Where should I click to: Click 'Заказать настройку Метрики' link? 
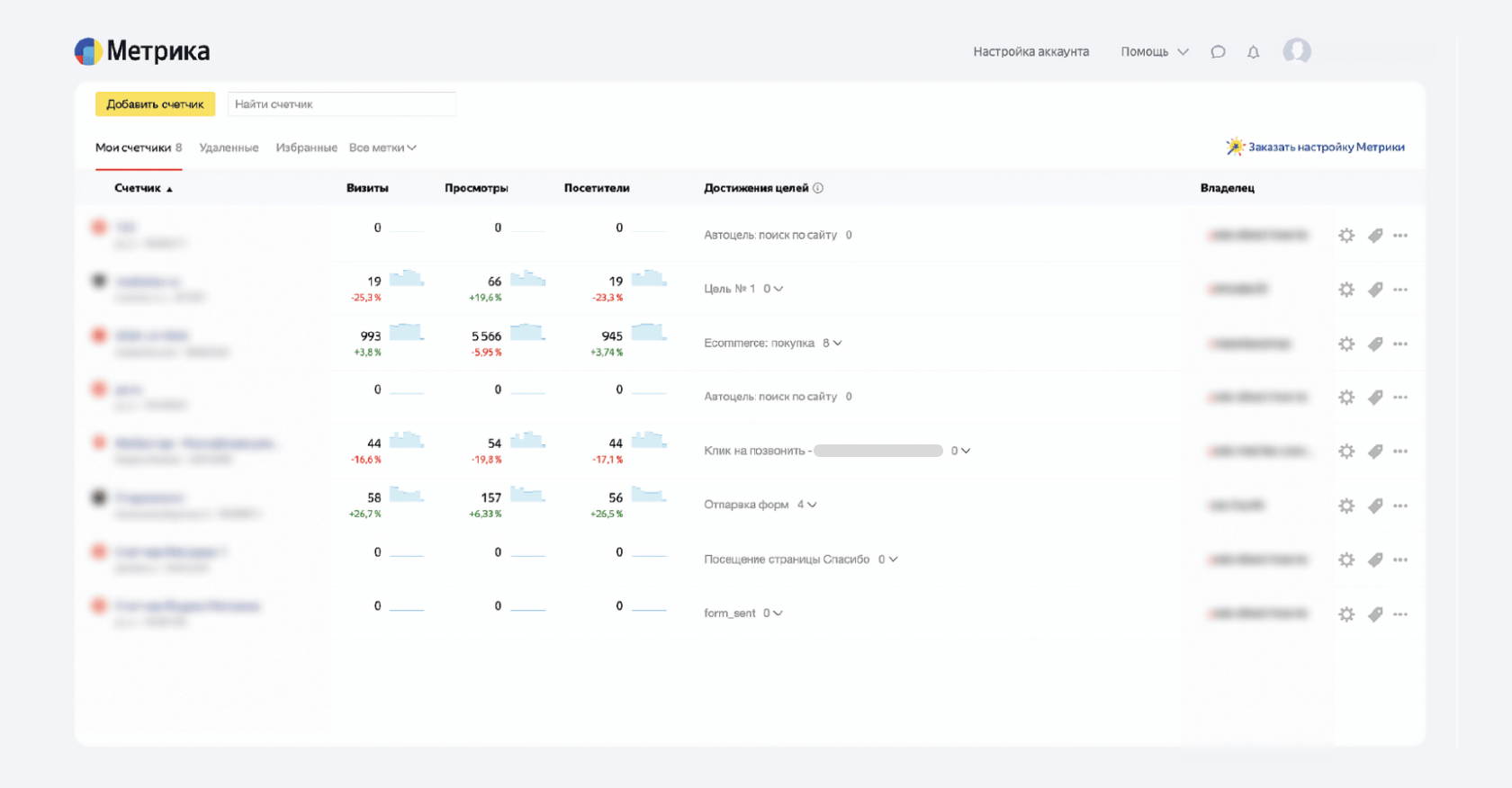click(1326, 147)
